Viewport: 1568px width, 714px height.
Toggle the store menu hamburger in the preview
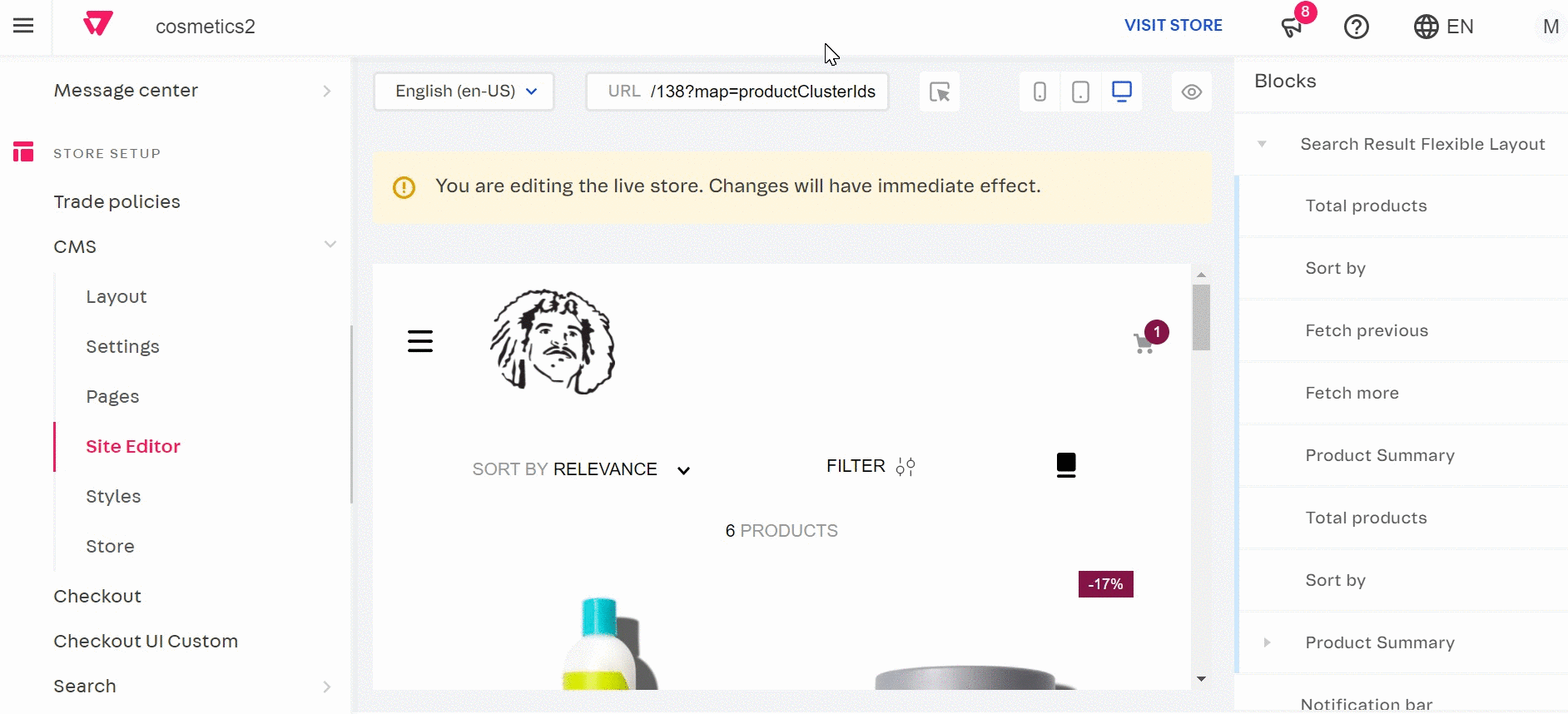[x=420, y=340]
